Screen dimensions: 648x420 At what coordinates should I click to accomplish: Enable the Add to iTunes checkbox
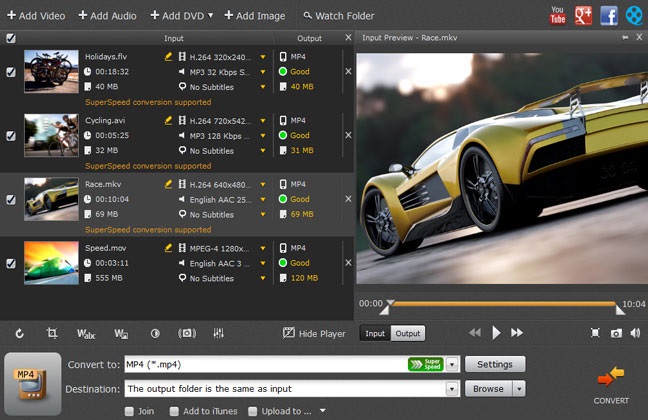click(x=174, y=410)
